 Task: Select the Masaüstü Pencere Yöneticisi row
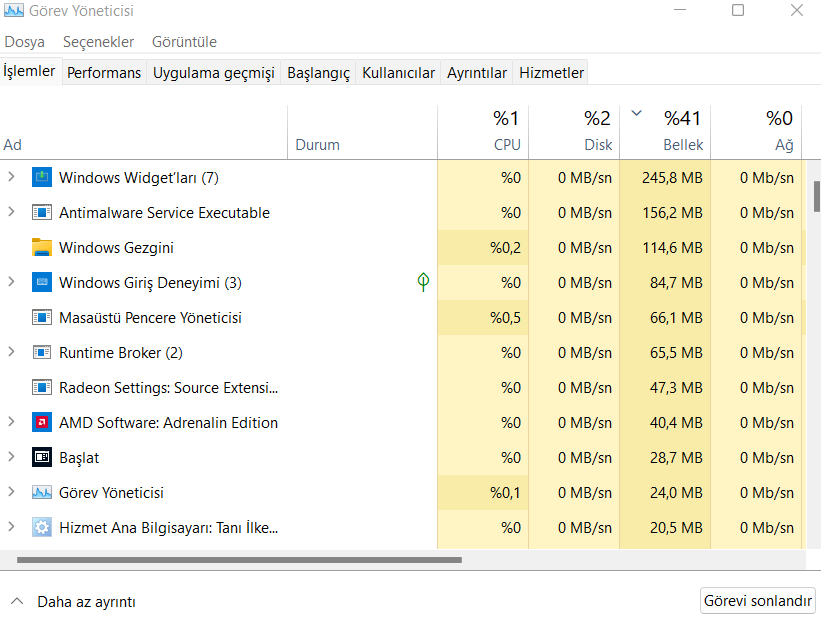(x=150, y=318)
